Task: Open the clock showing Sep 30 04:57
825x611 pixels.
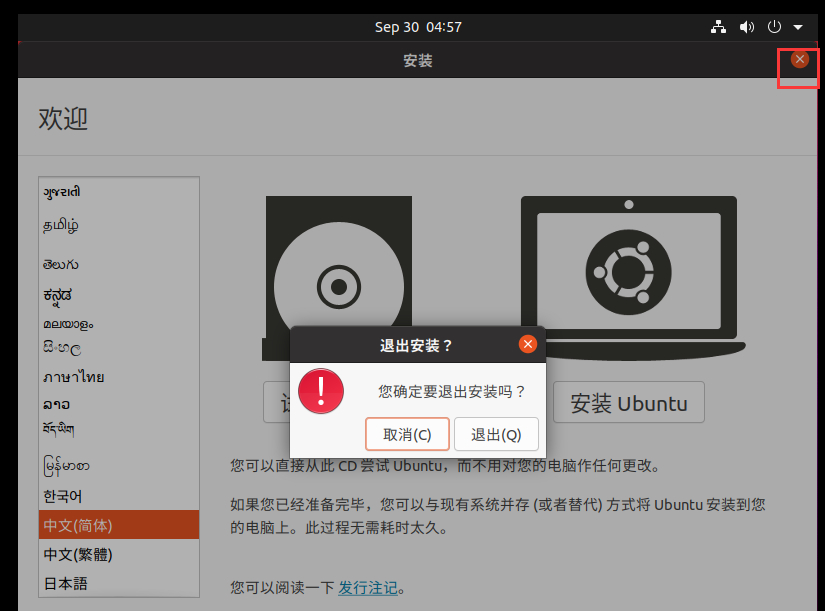Action: (x=418, y=27)
